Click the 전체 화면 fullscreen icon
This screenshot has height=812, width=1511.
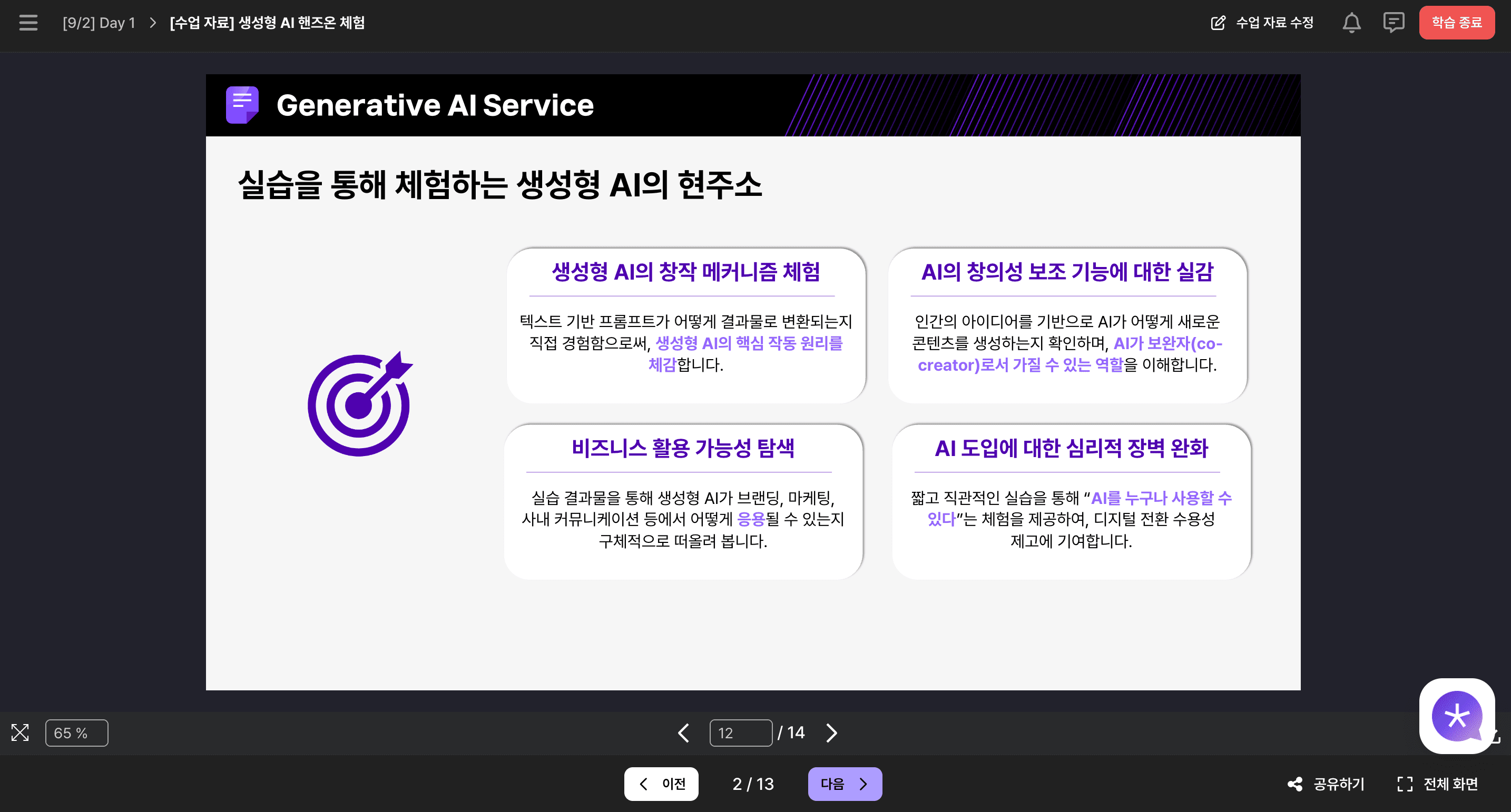point(1405,784)
